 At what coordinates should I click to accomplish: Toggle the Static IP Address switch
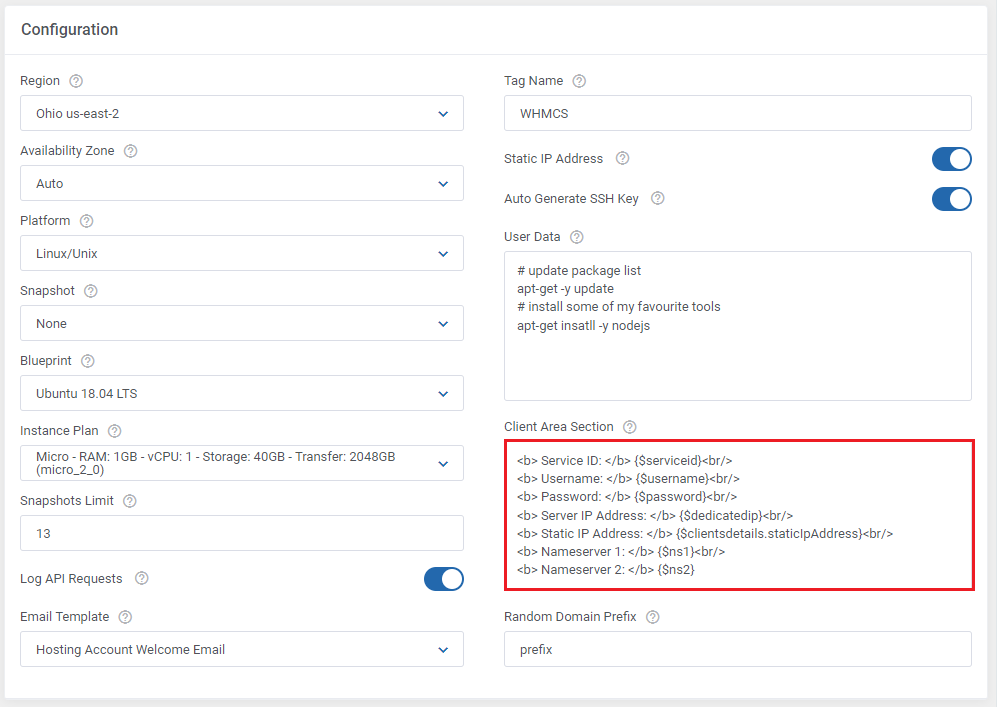point(952,159)
